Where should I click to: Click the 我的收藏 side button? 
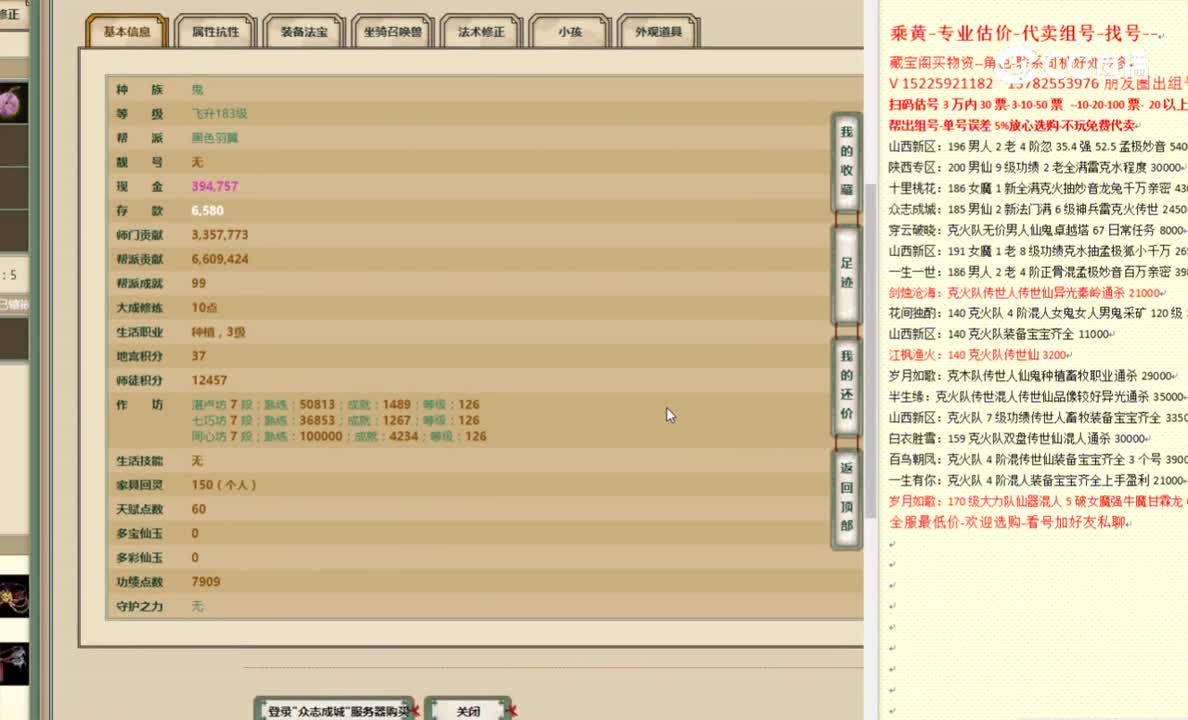click(846, 161)
